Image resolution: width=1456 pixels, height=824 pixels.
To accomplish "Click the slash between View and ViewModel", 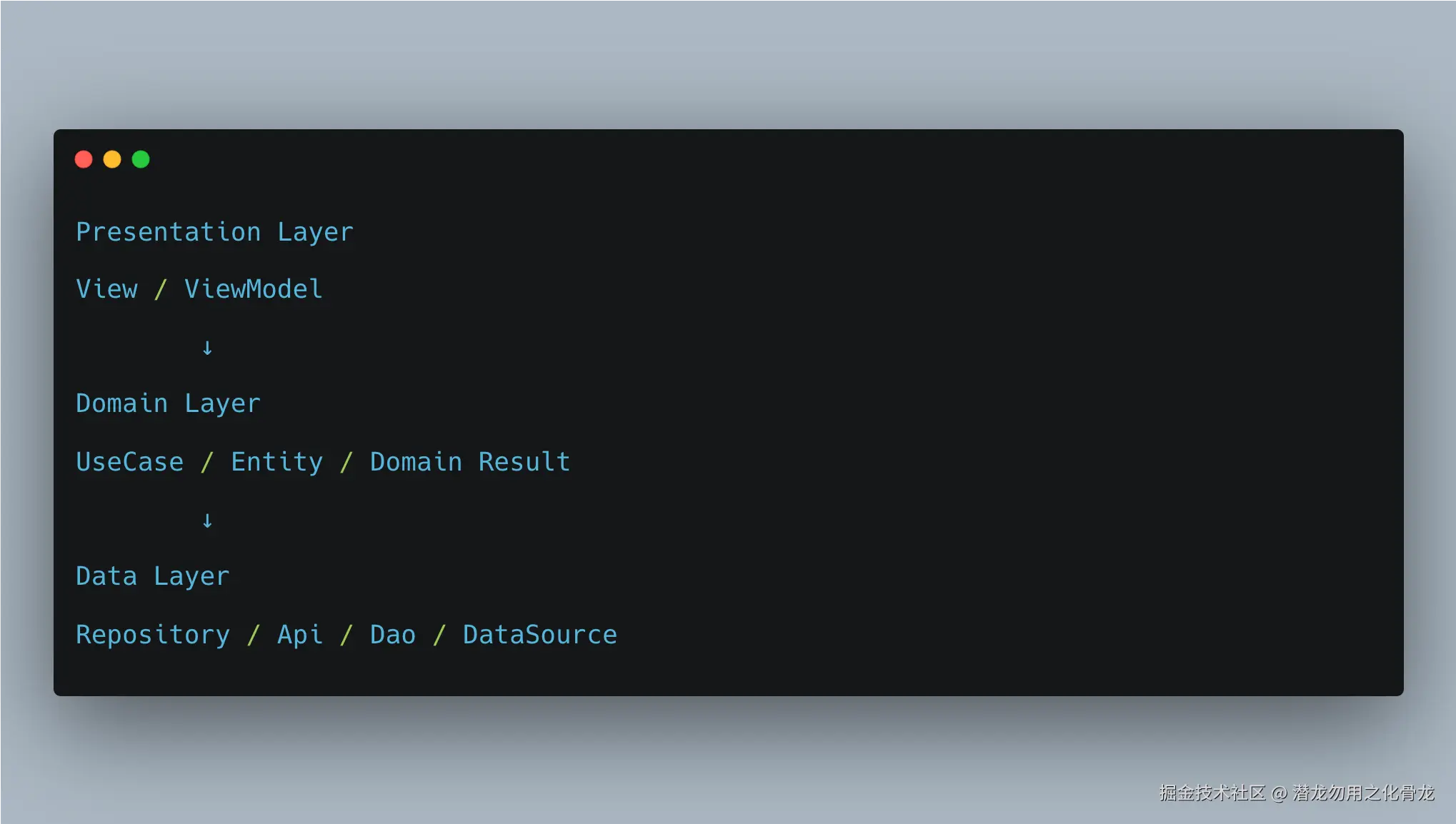I will coord(161,289).
